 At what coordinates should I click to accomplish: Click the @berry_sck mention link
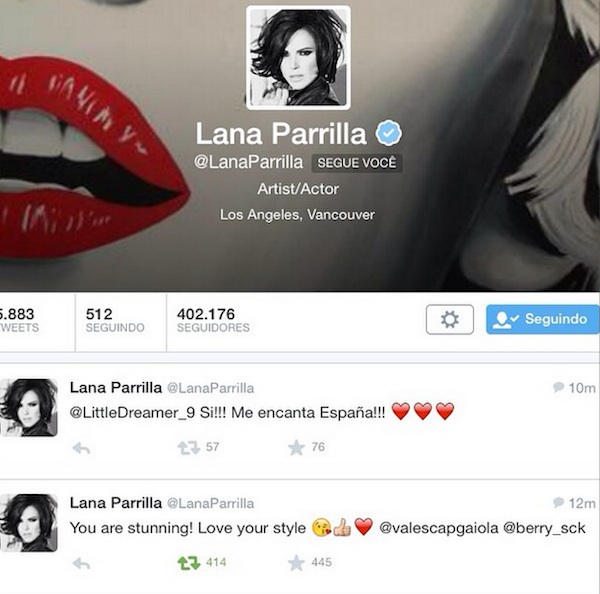pyautogui.click(x=544, y=528)
